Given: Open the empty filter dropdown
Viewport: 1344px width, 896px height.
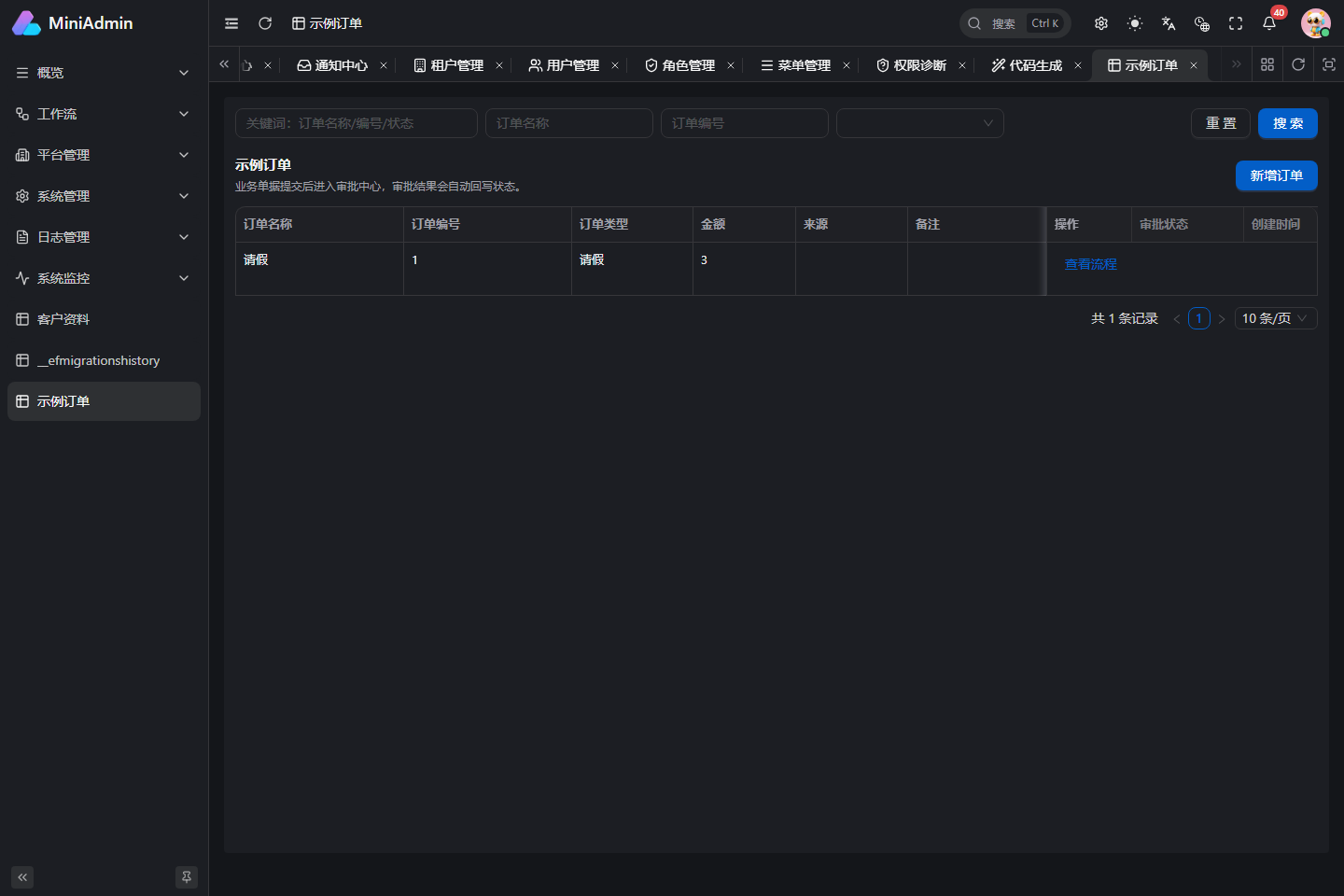Looking at the screenshot, I should click(920, 123).
